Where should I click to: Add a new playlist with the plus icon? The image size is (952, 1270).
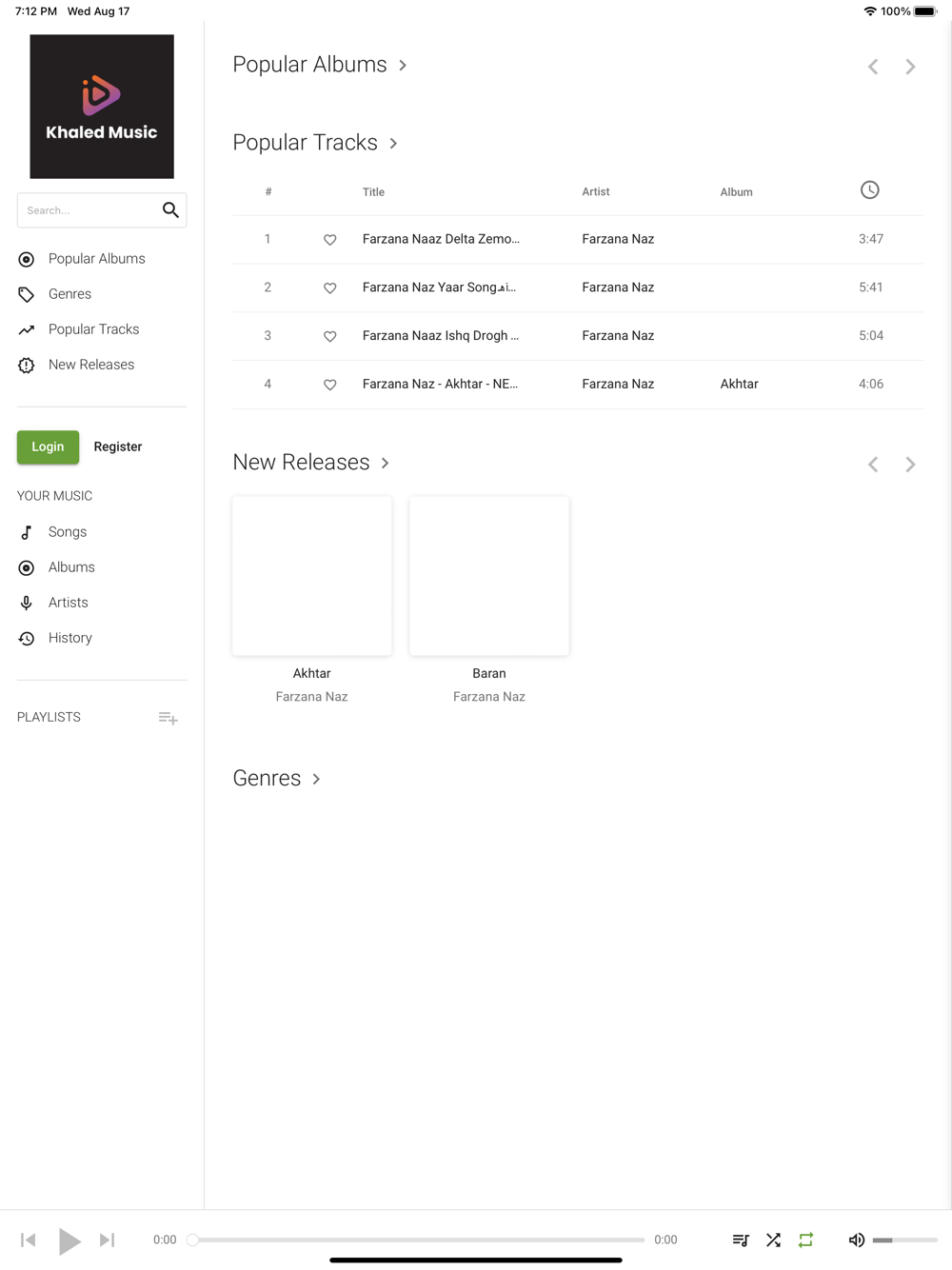click(x=168, y=718)
